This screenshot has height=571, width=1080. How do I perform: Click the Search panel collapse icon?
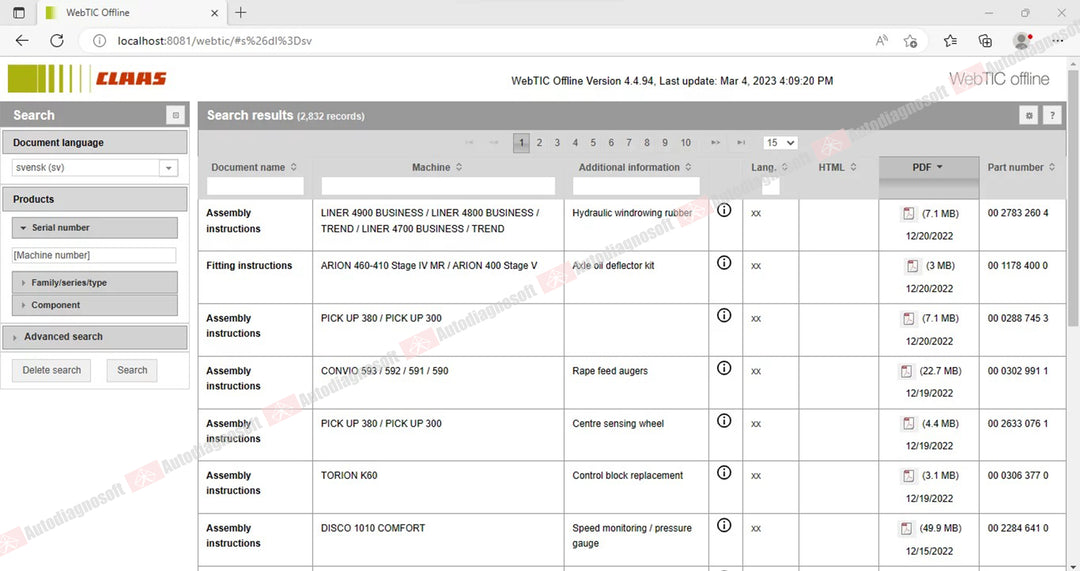[176, 115]
